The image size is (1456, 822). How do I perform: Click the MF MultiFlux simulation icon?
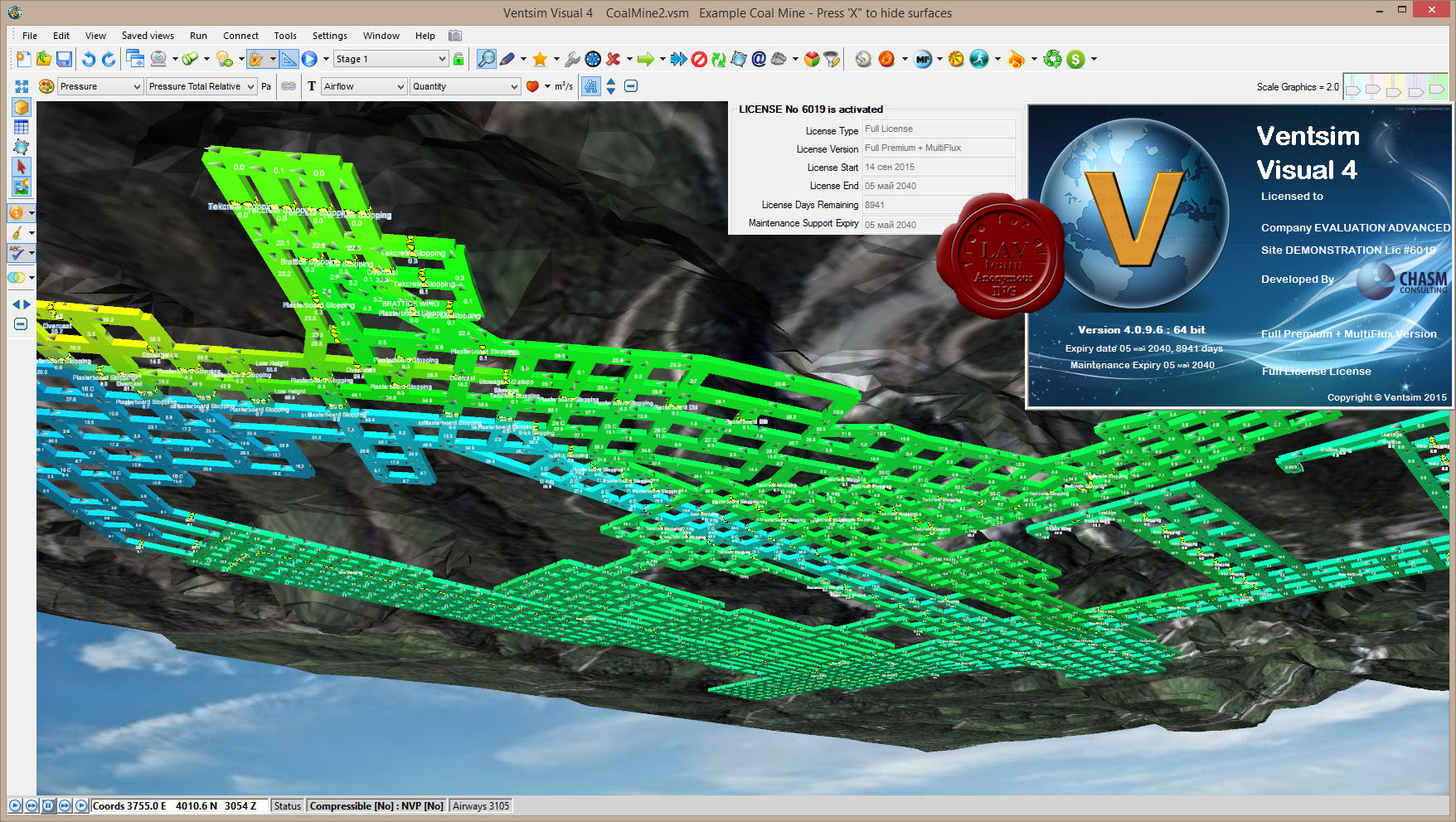[923, 59]
